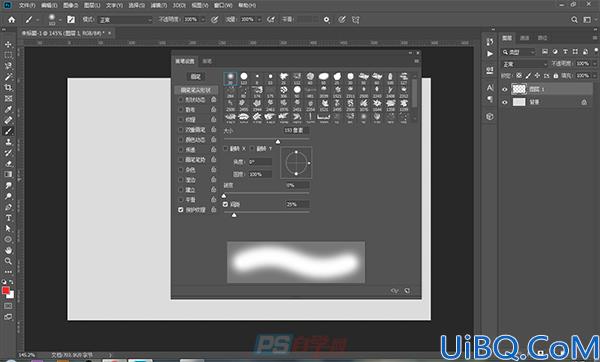Open the Edit menu
The image size is (600, 362).
pos(49,5)
